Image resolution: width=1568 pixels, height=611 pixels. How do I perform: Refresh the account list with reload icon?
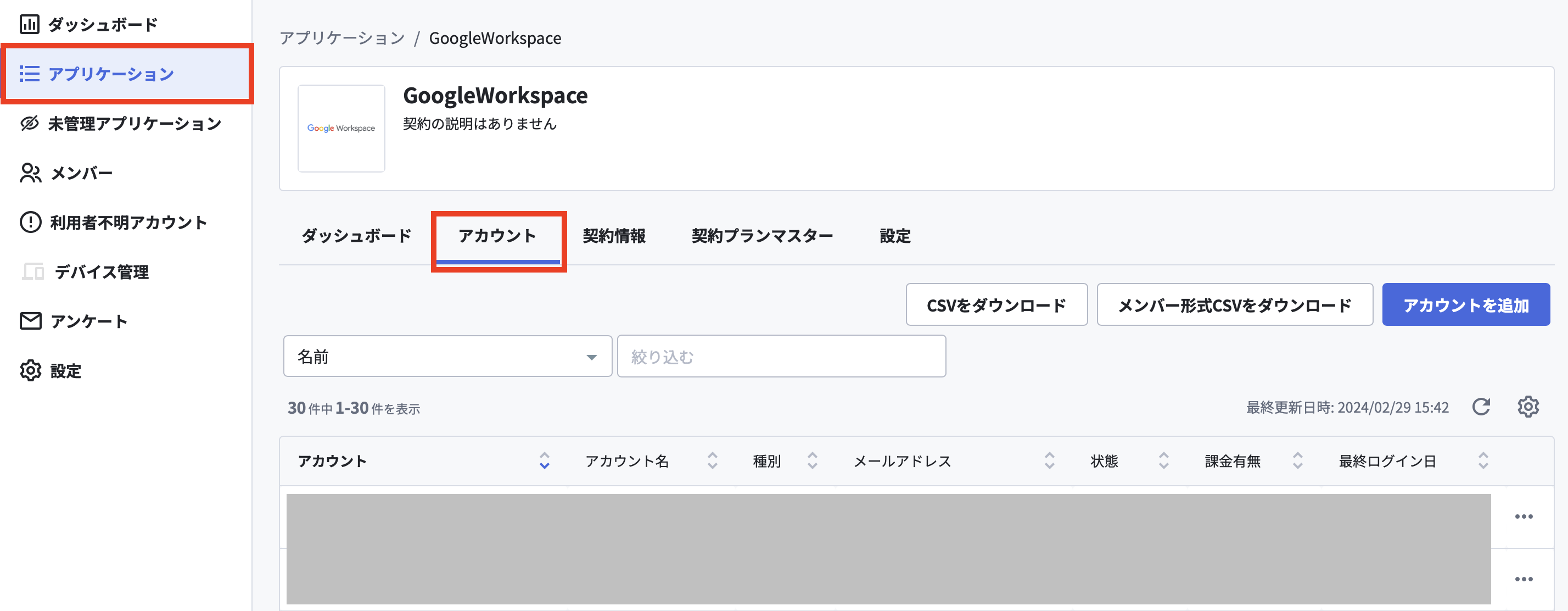pos(1481,406)
